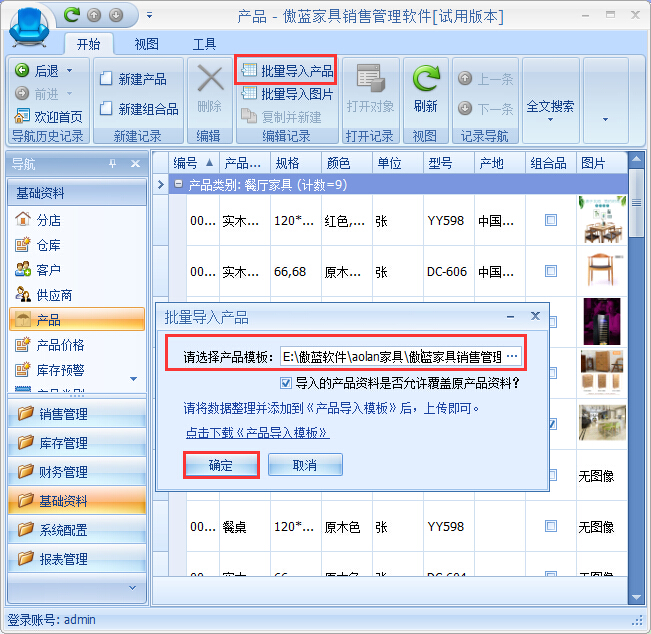Switch to the 视图 ribbon tab
Viewport: 651px width, 634px height.
pos(147,44)
